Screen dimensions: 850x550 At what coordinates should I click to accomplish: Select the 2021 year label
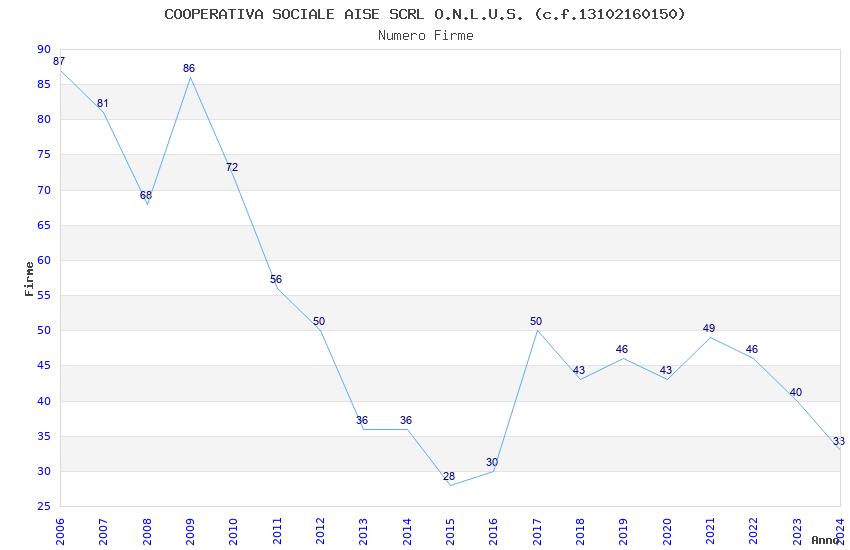click(x=711, y=531)
